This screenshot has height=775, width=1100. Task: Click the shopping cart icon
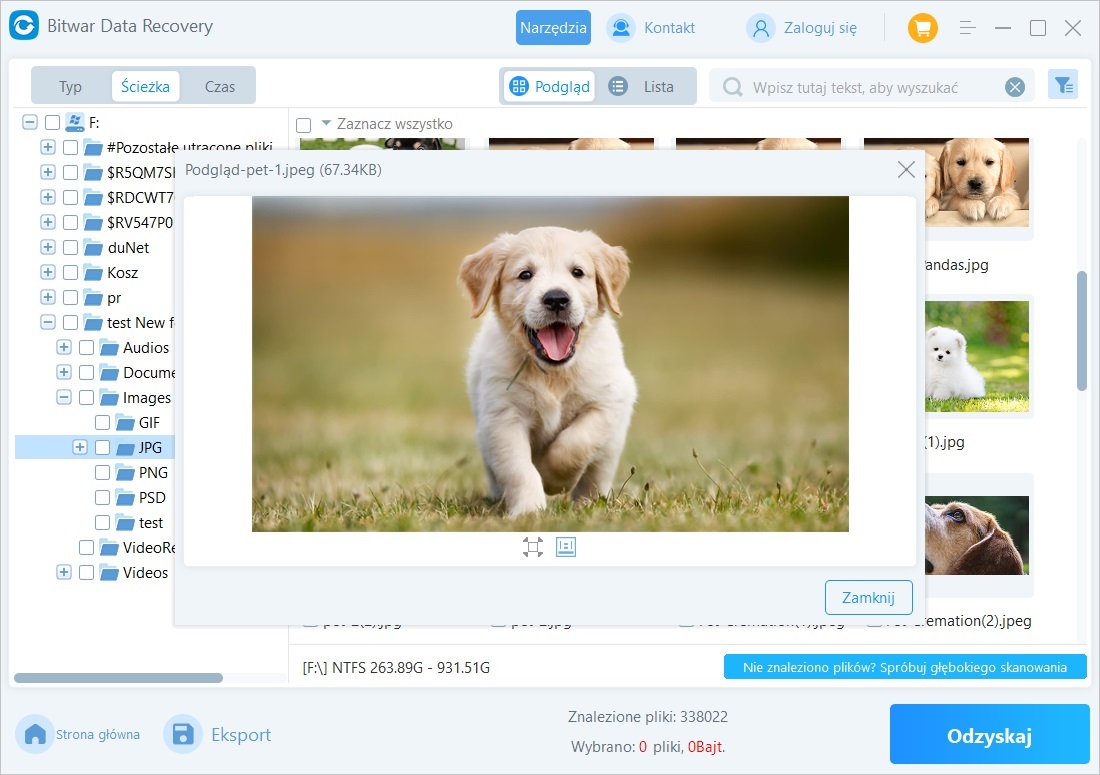pos(922,28)
